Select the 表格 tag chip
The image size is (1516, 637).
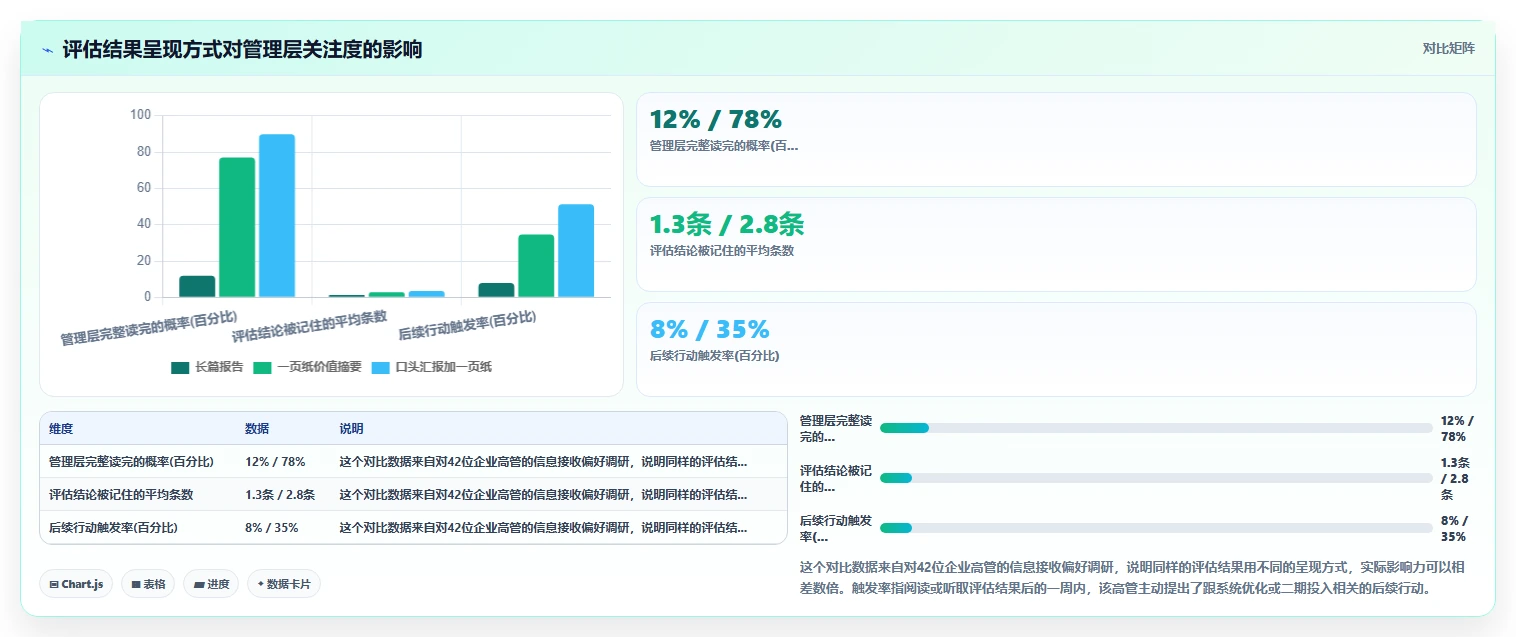tap(148, 584)
